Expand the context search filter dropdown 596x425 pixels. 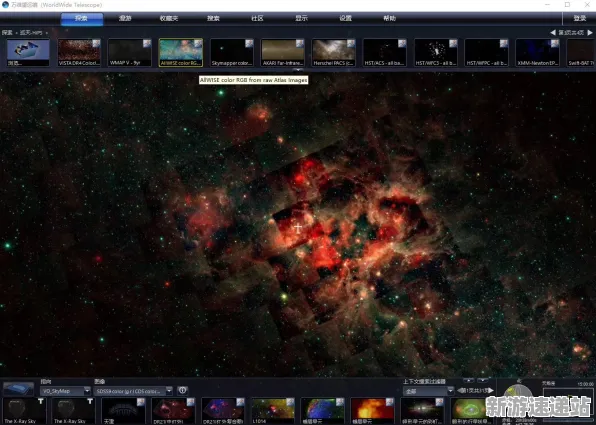(x=450, y=391)
